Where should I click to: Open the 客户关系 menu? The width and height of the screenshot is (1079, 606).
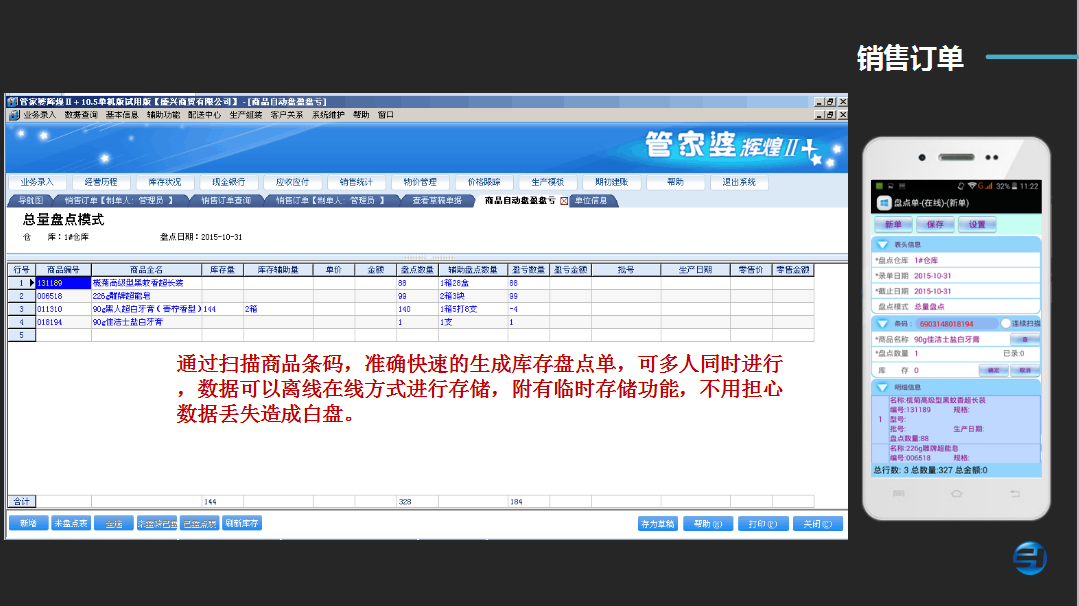pyautogui.click(x=287, y=115)
